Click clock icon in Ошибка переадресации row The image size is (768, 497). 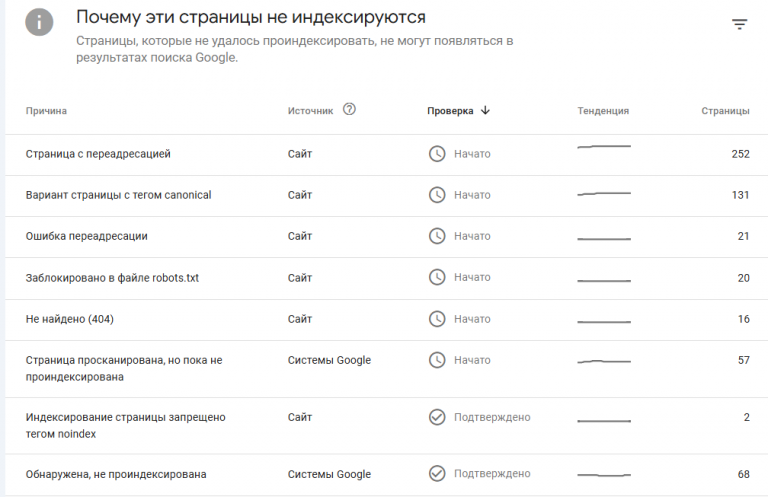(437, 236)
